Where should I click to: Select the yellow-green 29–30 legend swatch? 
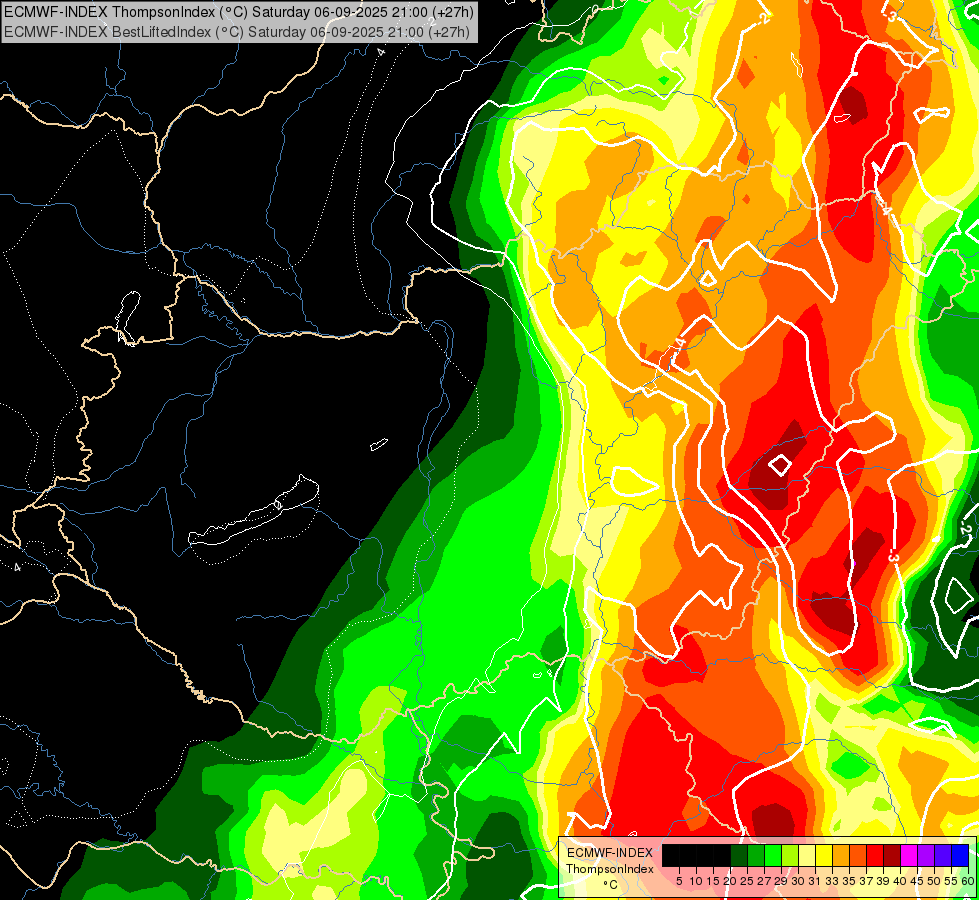790,856
